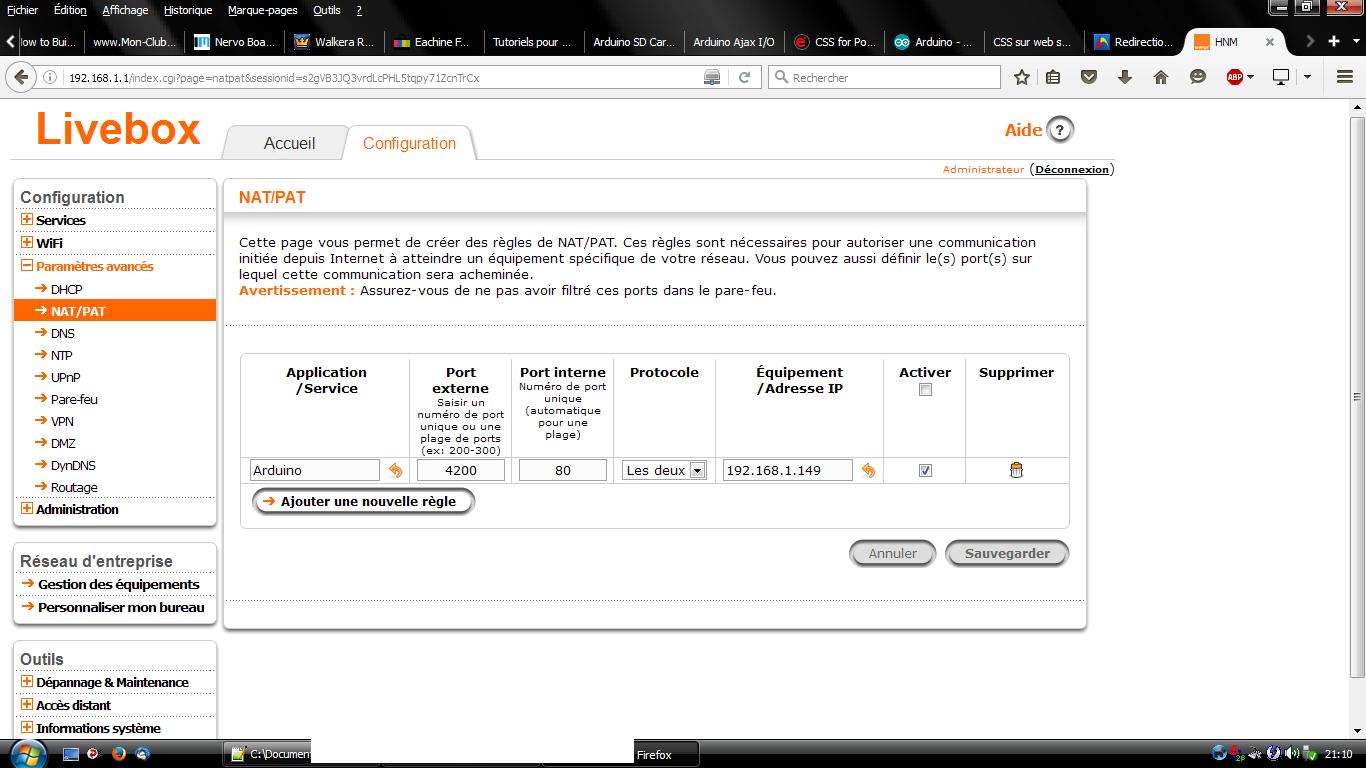Open the Firefox hamburger menu
The width and height of the screenshot is (1366, 768).
[1345, 77]
